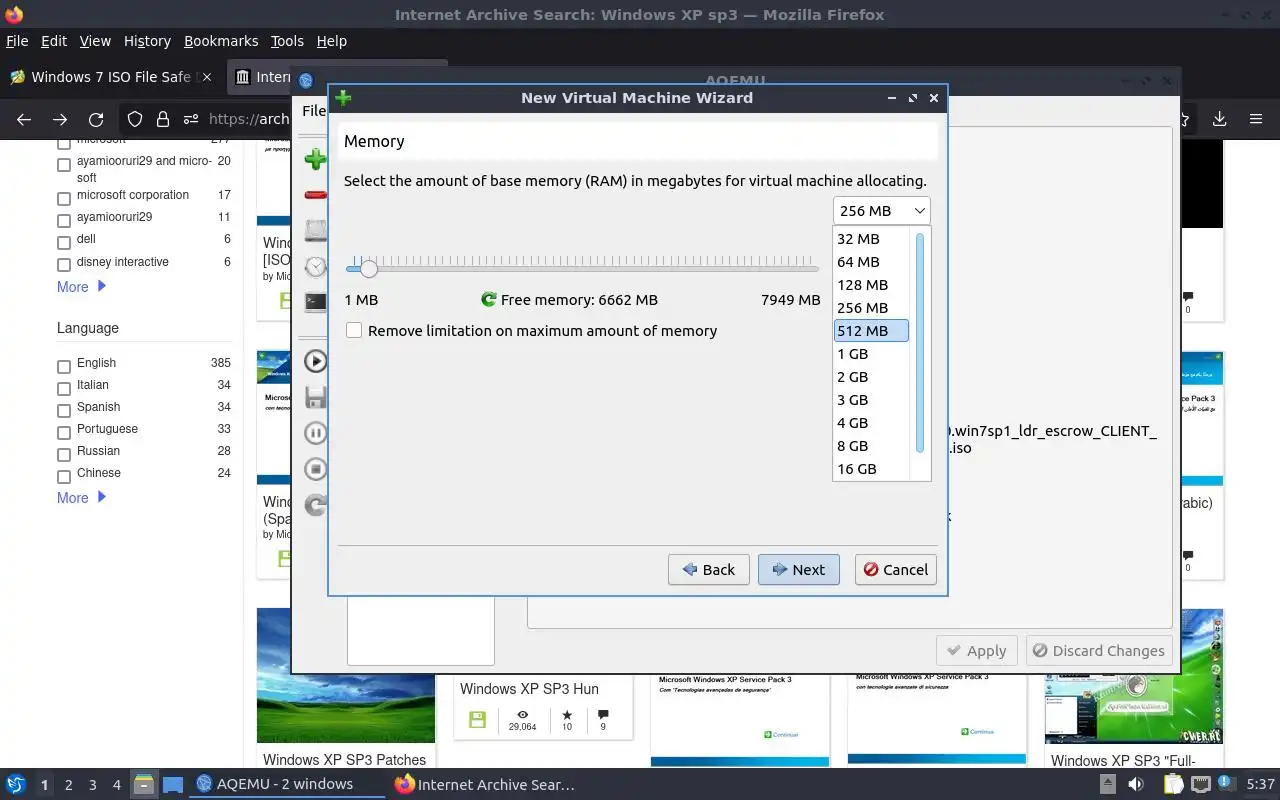
Task: Click the eject removable media tray icon
Action: [1108, 784]
